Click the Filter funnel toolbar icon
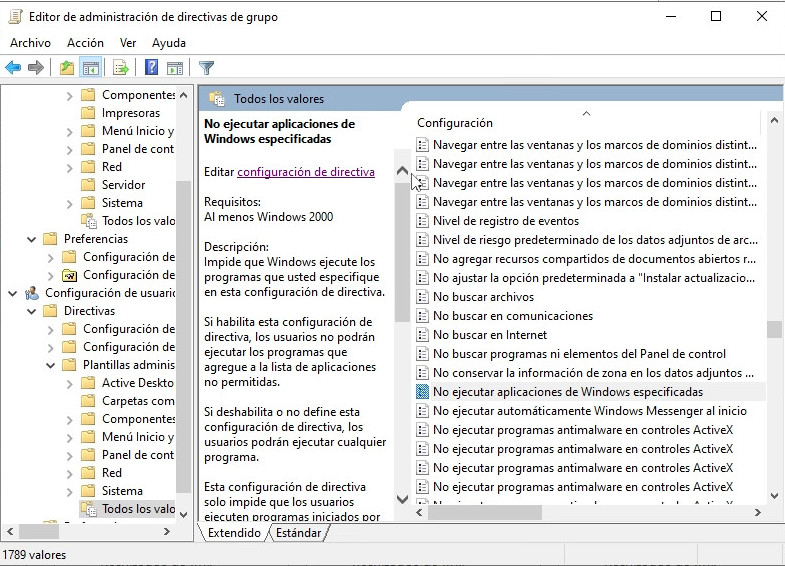 tap(206, 68)
